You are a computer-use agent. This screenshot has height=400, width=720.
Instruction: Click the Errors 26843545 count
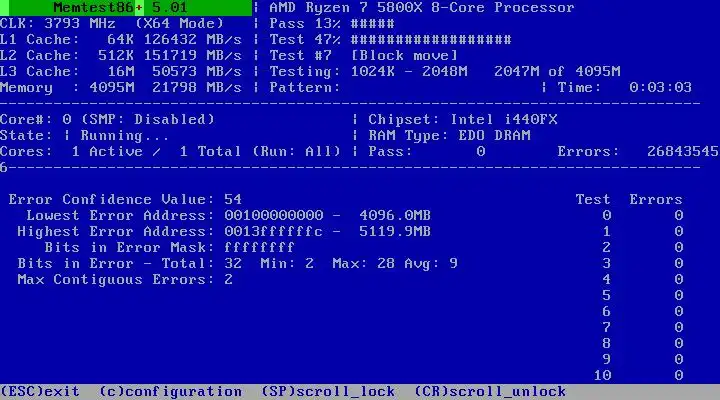pos(638,152)
